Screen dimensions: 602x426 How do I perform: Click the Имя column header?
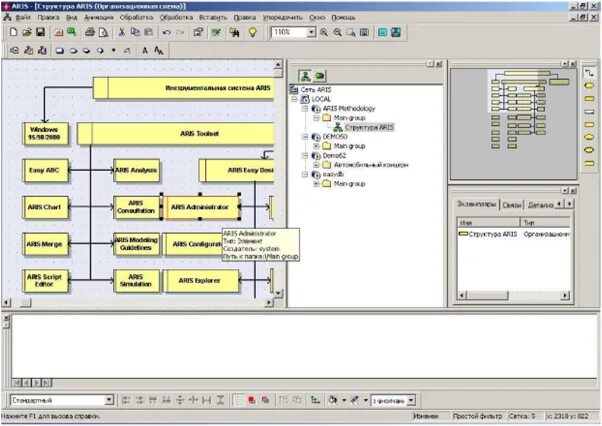click(488, 222)
